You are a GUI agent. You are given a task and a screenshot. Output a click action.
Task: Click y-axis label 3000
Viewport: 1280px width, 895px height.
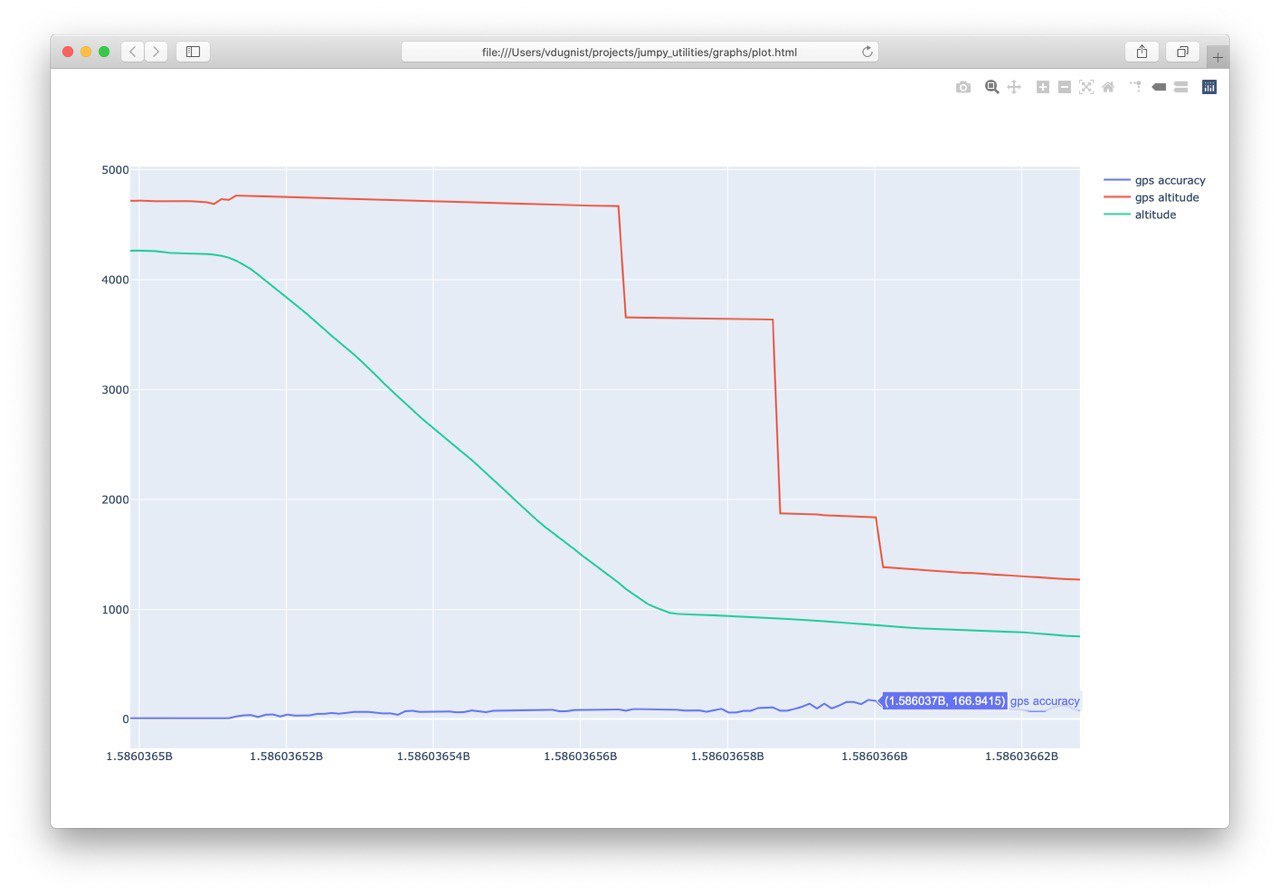(115, 390)
